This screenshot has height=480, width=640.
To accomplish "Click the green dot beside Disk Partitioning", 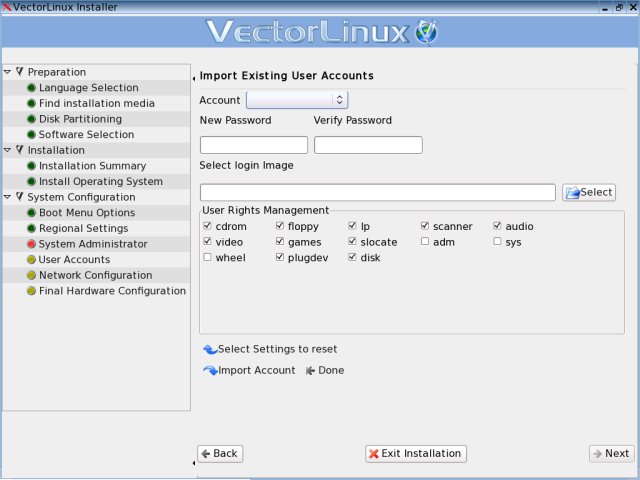I will (x=31, y=119).
